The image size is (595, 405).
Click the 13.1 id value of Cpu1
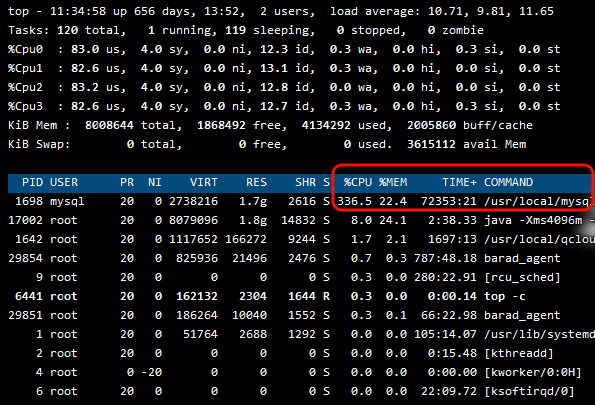click(274, 68)
